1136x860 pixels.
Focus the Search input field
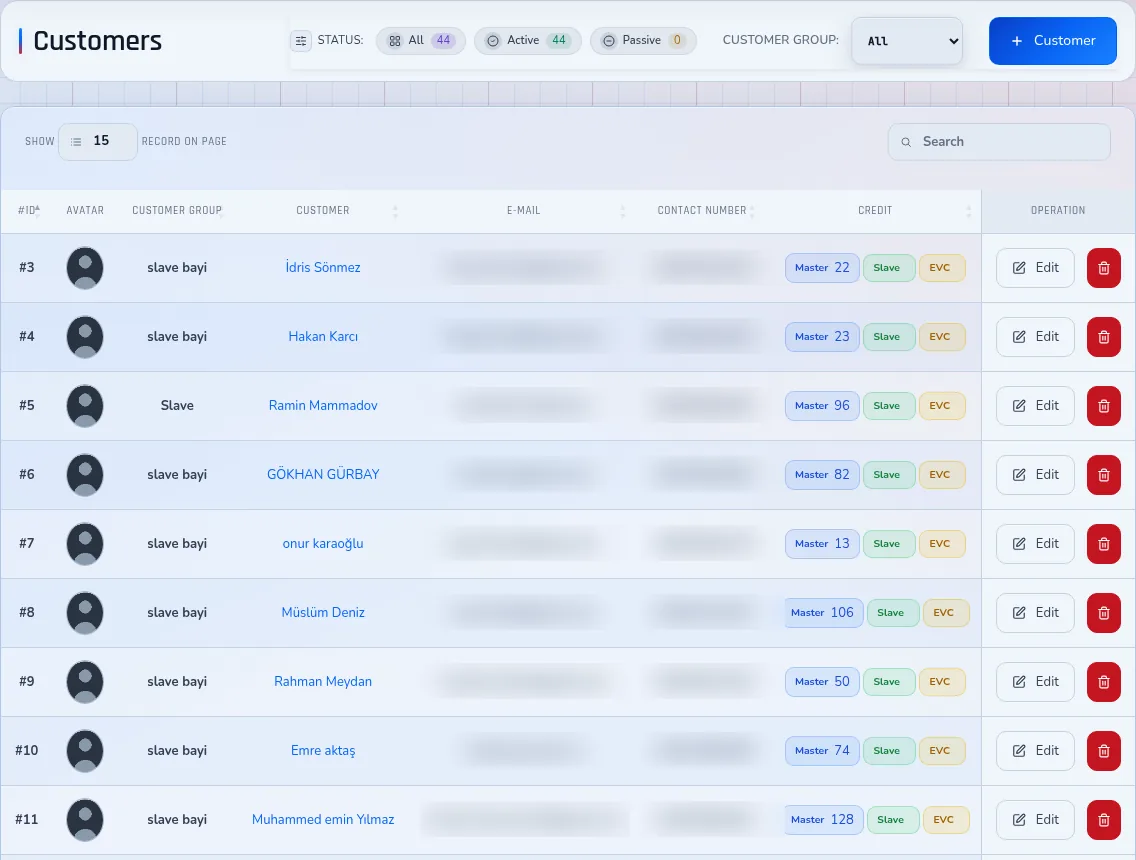point(999,142)
